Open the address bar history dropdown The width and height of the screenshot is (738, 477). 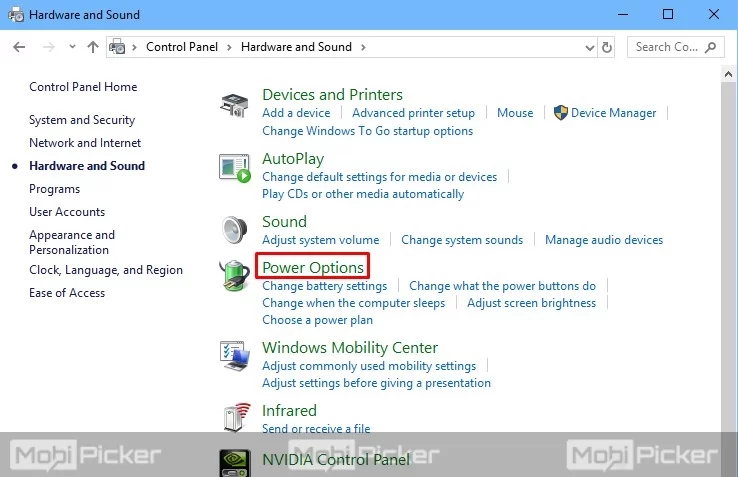[587, 47]
